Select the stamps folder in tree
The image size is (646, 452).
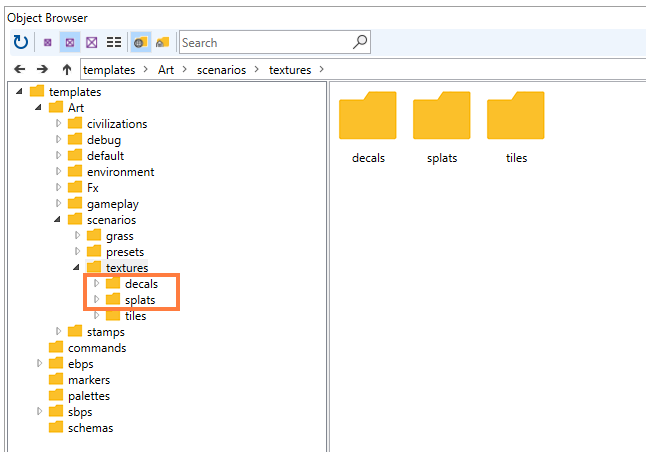(96, 332)
